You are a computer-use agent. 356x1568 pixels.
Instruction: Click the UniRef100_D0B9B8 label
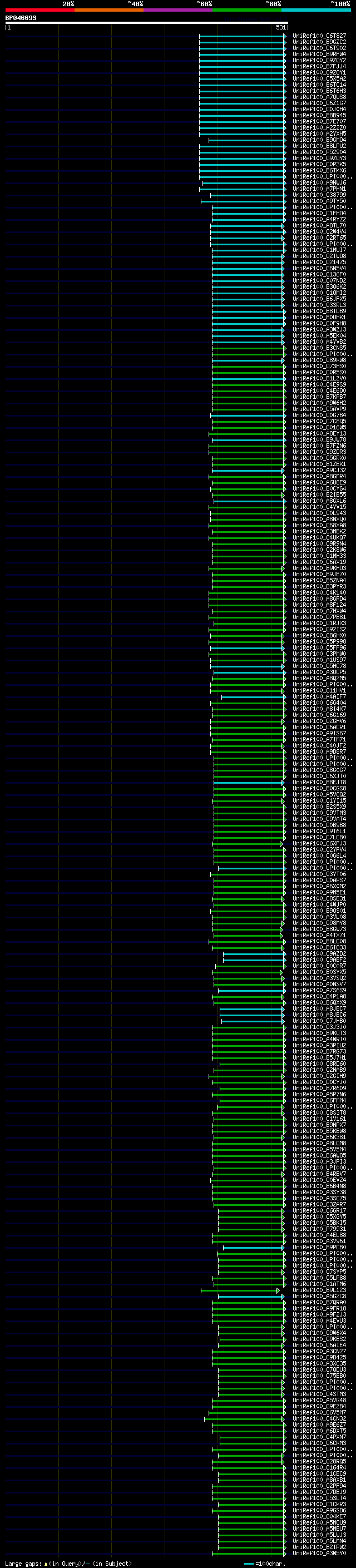coord(319,825)
